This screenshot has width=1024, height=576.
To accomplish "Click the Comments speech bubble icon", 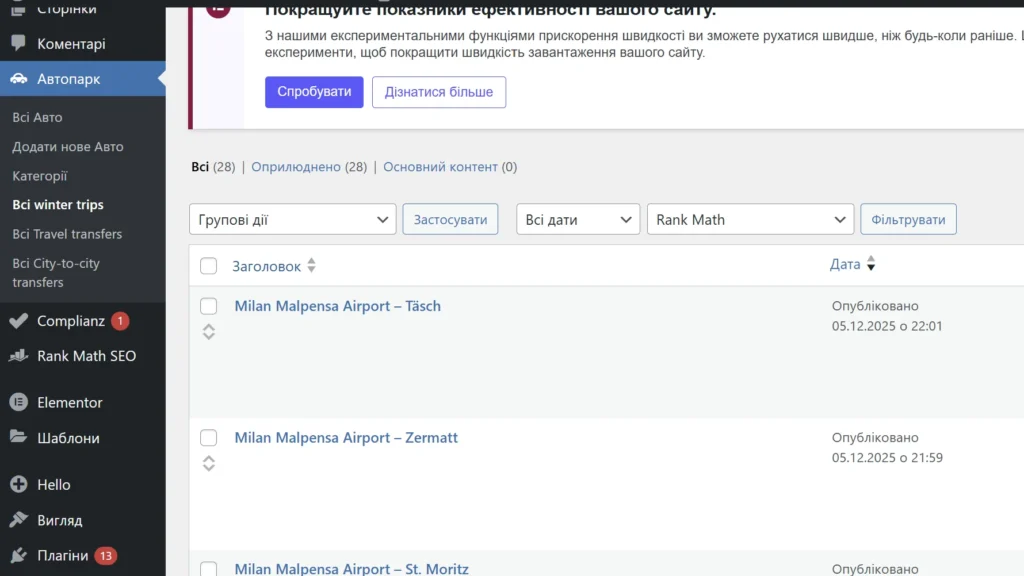I will point(18,43).
